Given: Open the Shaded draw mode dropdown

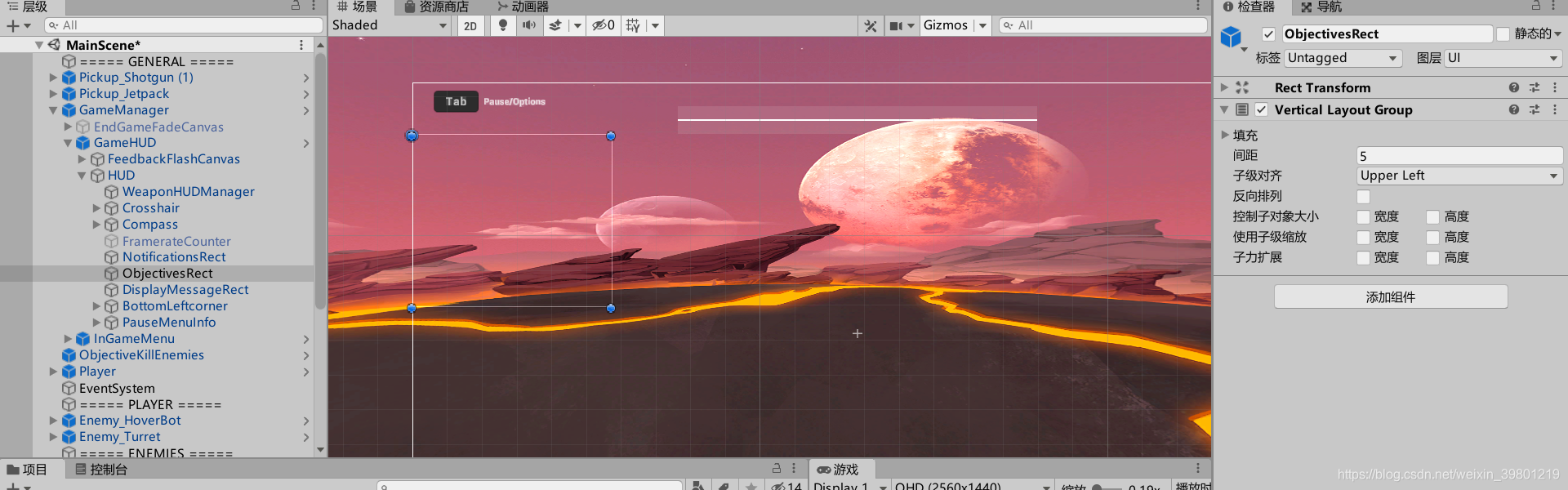Looking at the screenshot, I should (x=390, y=25).
